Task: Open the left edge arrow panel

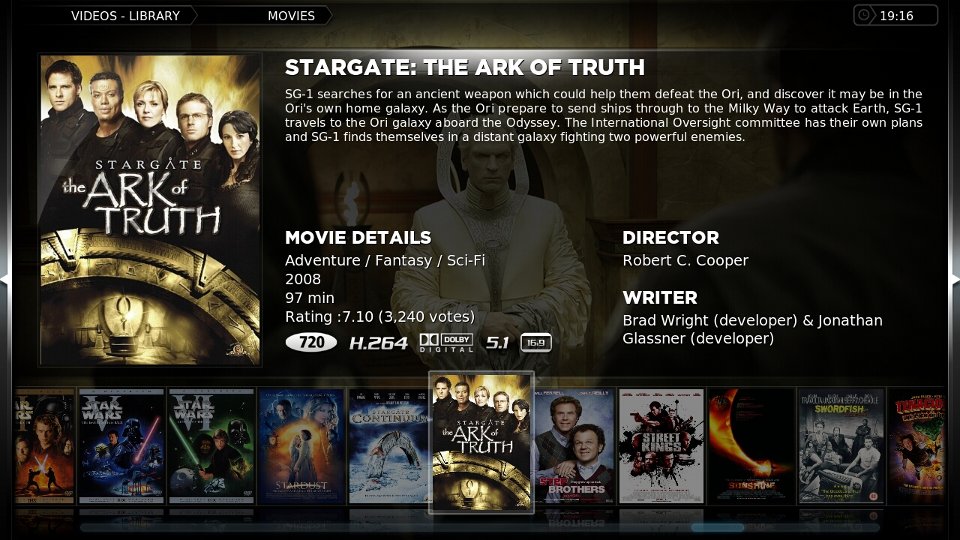Action: (x=5, y=279)
